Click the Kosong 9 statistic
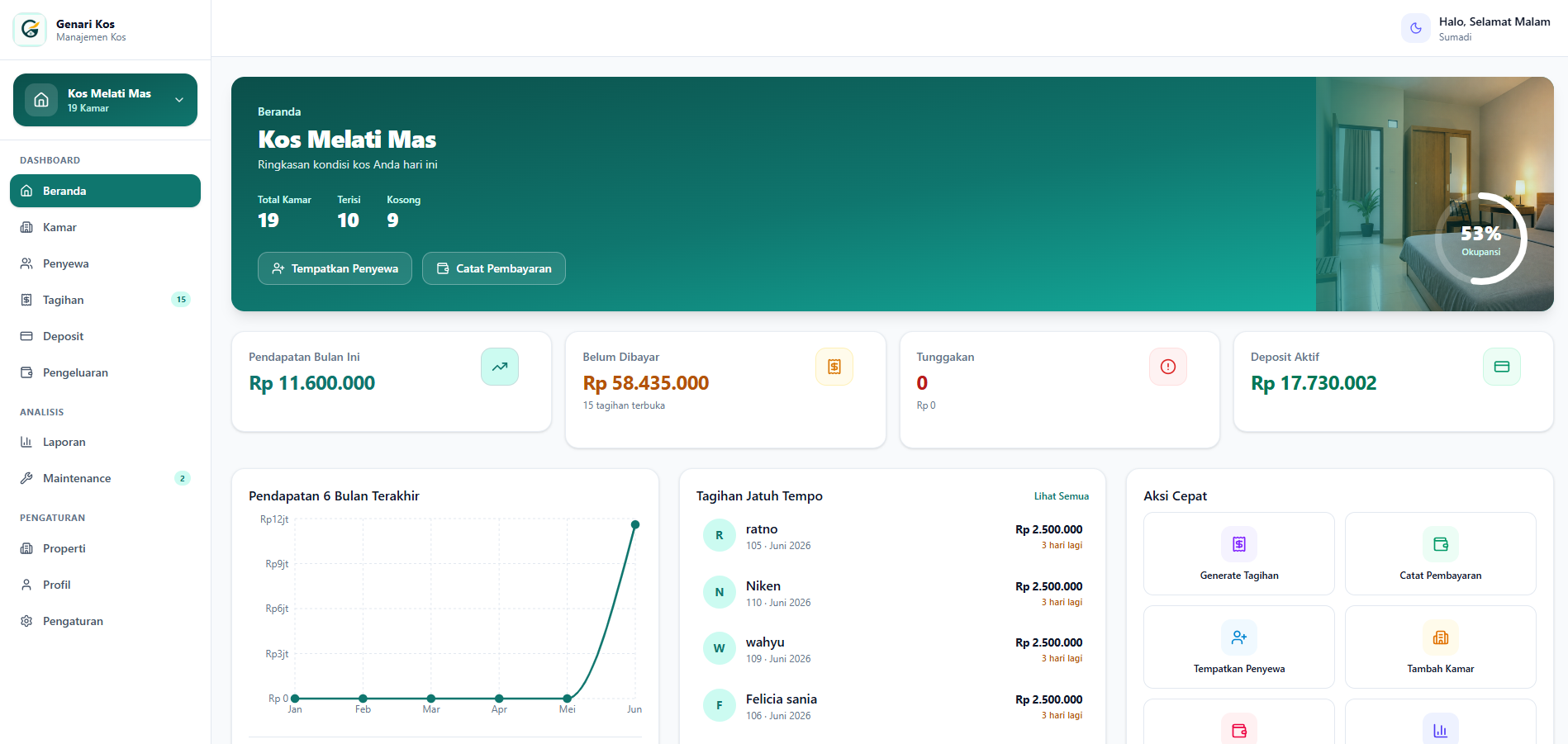 click(403, 212)
